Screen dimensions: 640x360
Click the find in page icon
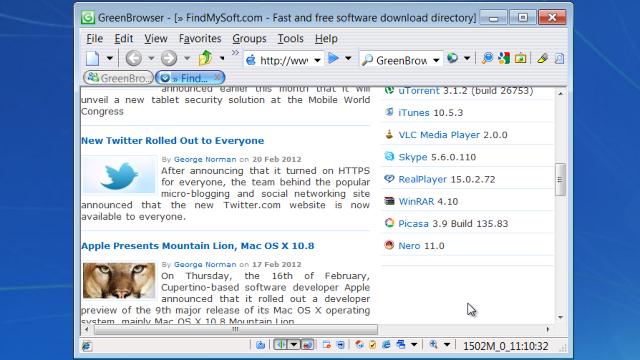560,58
